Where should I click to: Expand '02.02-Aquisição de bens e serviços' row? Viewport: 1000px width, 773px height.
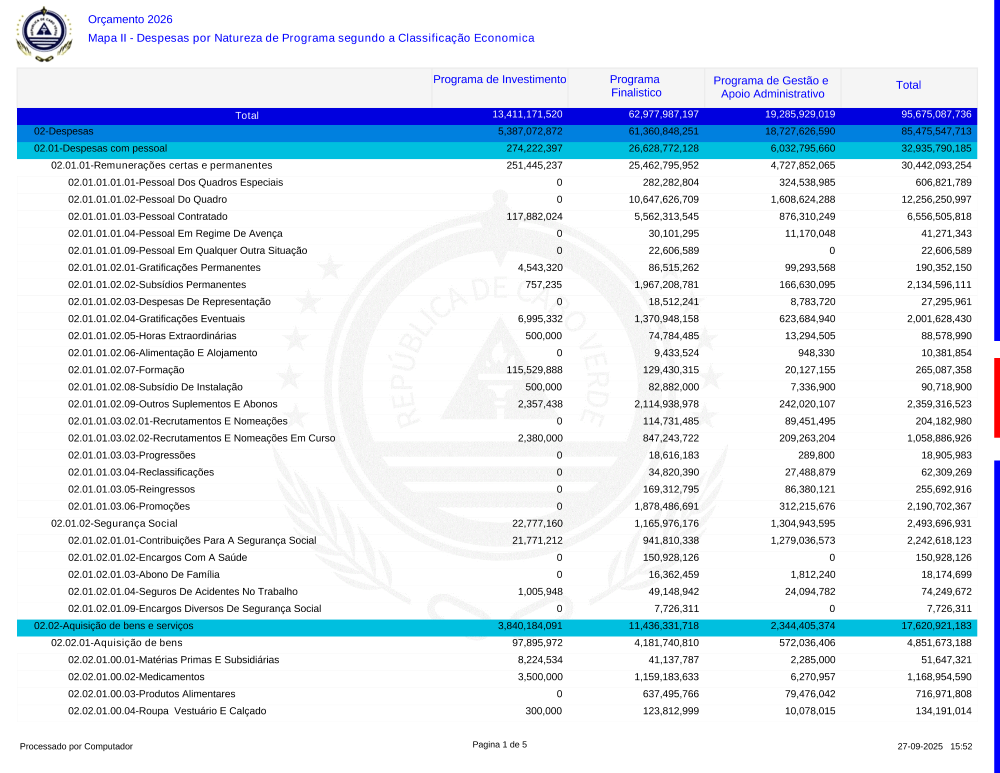[113, 625]
